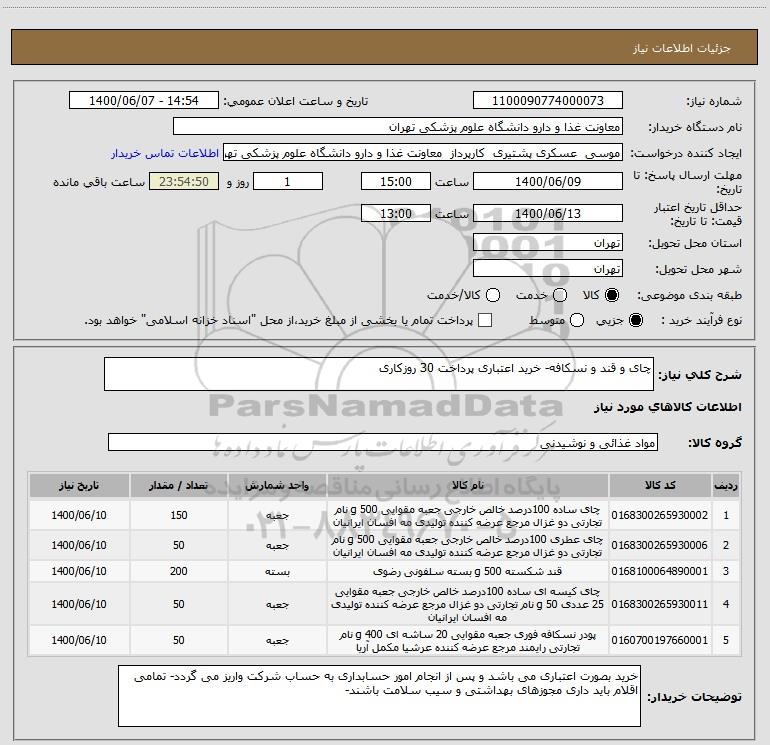
Task: Click the quantity 150 cell
Action: point(179,515)
